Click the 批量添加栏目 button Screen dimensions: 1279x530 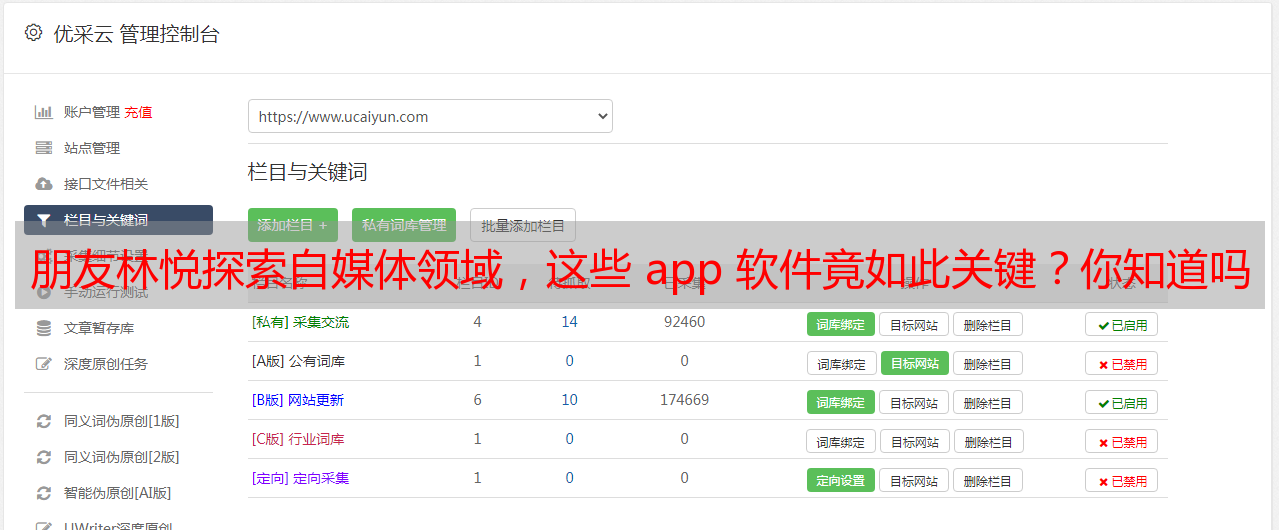pyautogui.click(x=523, y=225)
